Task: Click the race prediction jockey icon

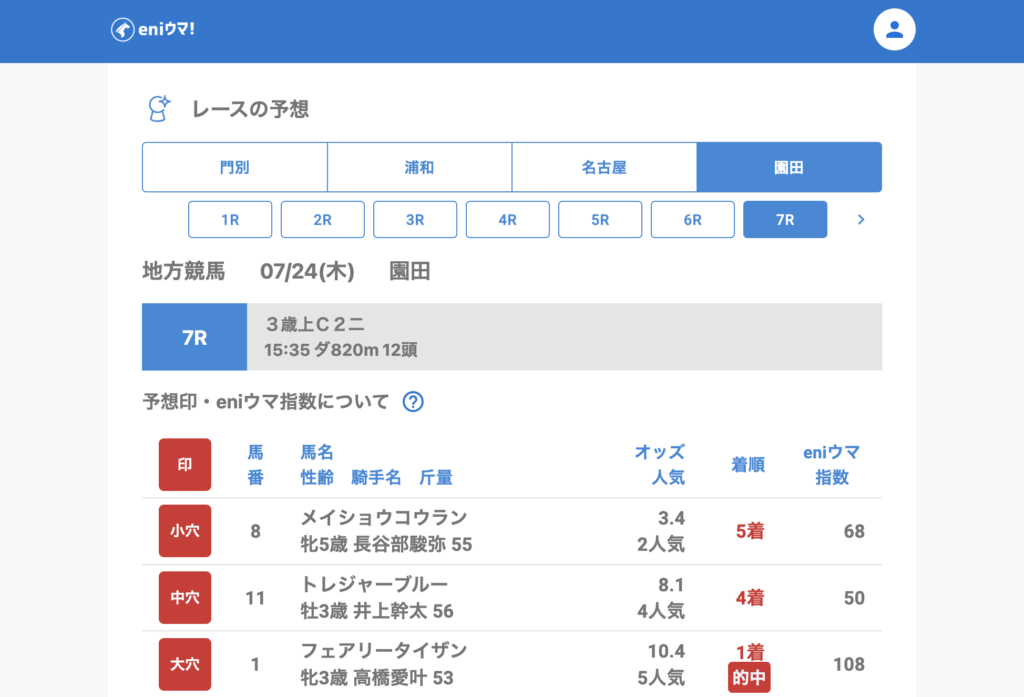Action: pyautogui.click(x=158, y=109)
